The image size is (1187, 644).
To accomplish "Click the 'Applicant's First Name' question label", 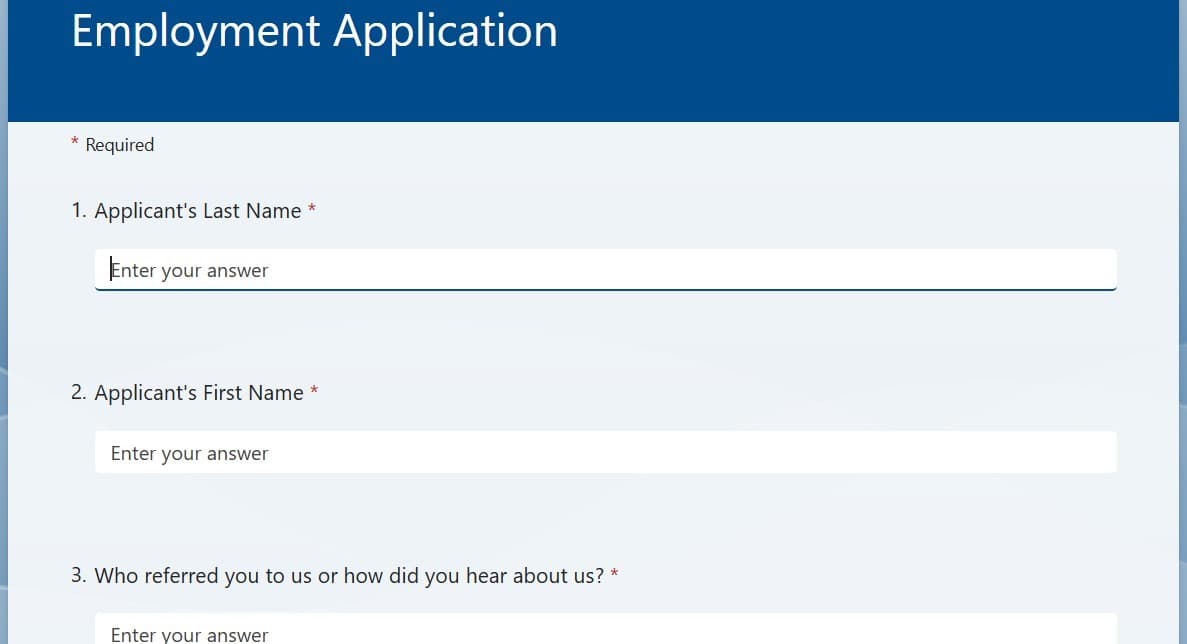I will (x=199, y=392).
